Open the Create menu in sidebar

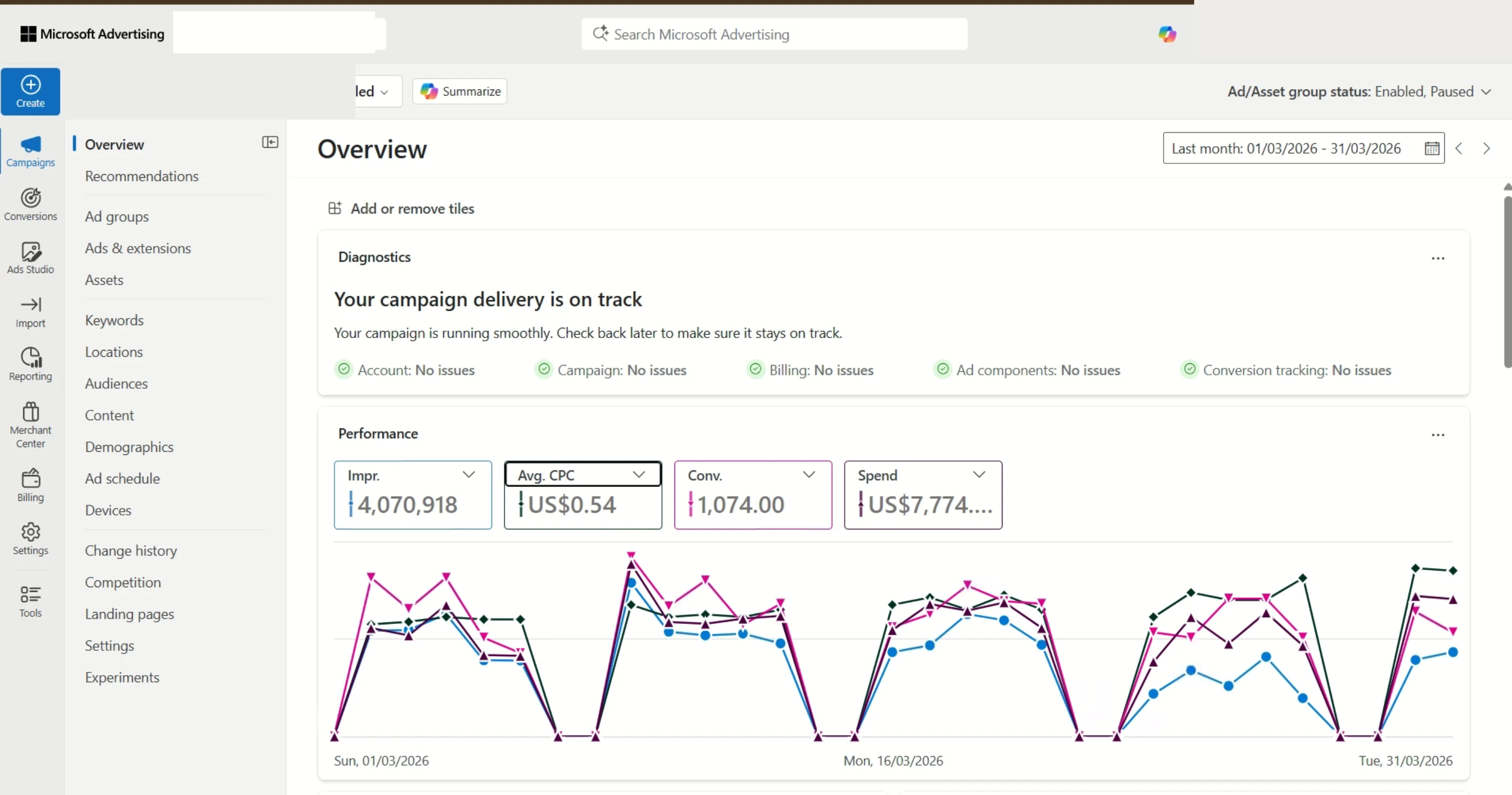tap(30, 91)
